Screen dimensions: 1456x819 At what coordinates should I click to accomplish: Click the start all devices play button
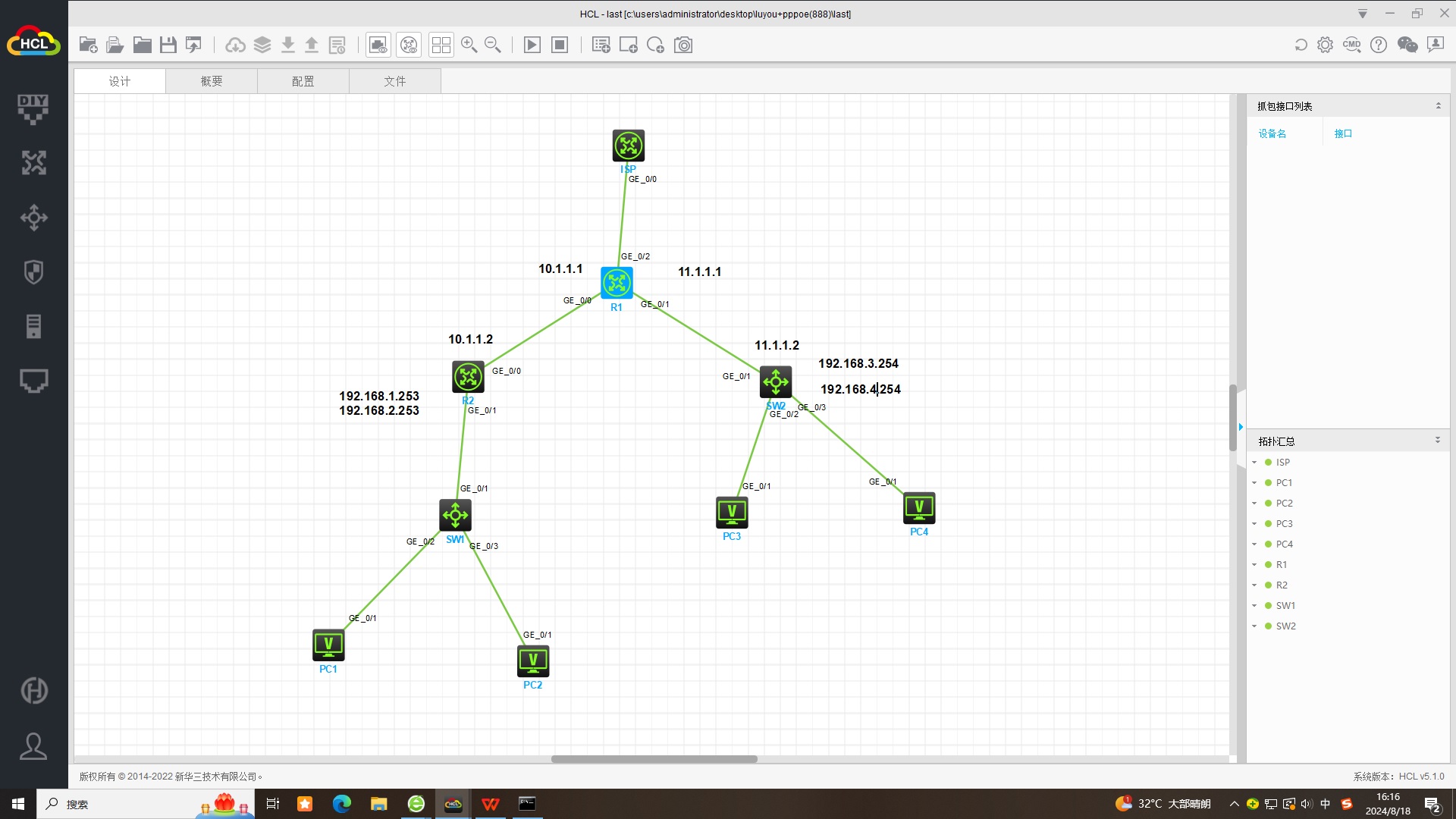pyautogui.click(x=532, y=45)
